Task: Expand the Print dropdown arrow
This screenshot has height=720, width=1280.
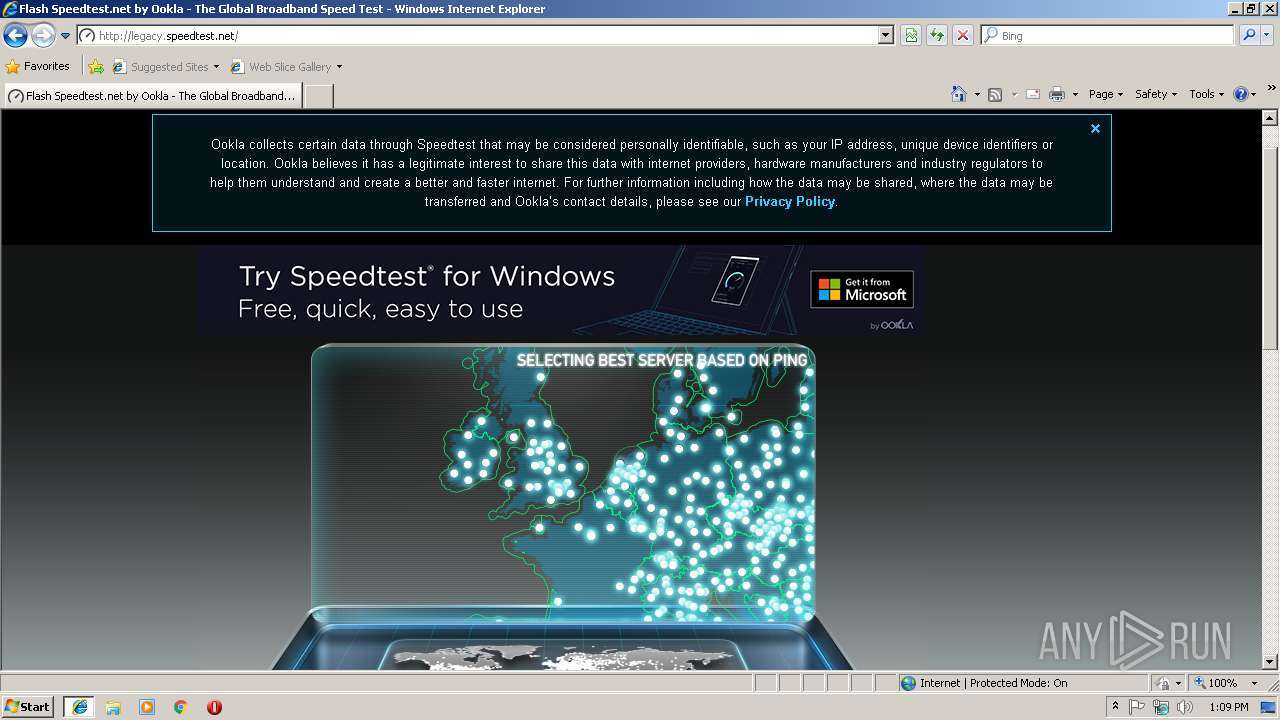Action: 1075,94
